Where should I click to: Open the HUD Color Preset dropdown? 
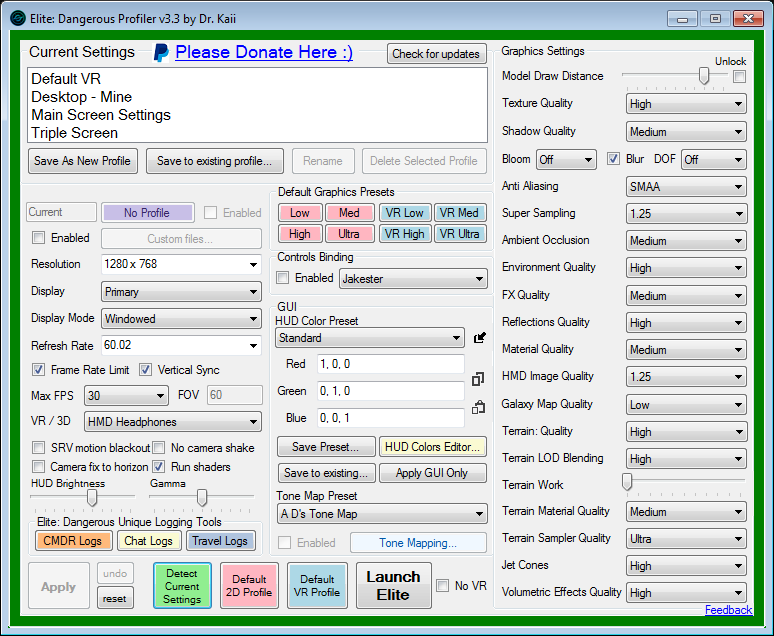click(370, 338)
